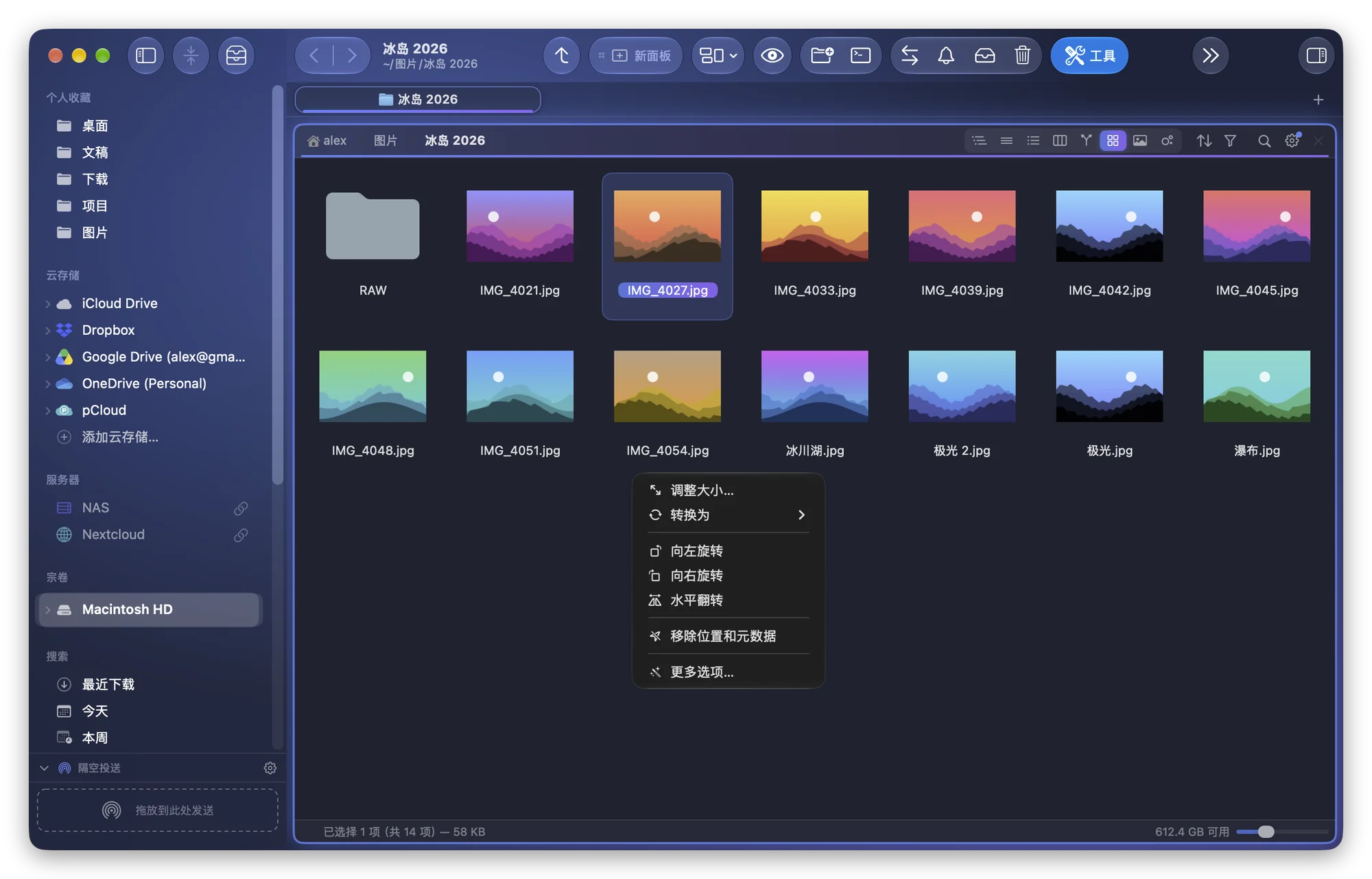Navigate to 图片 in breadcrumb path
Image resolution: width=1372 pixels, height=879 pixels.
[385, 141]
